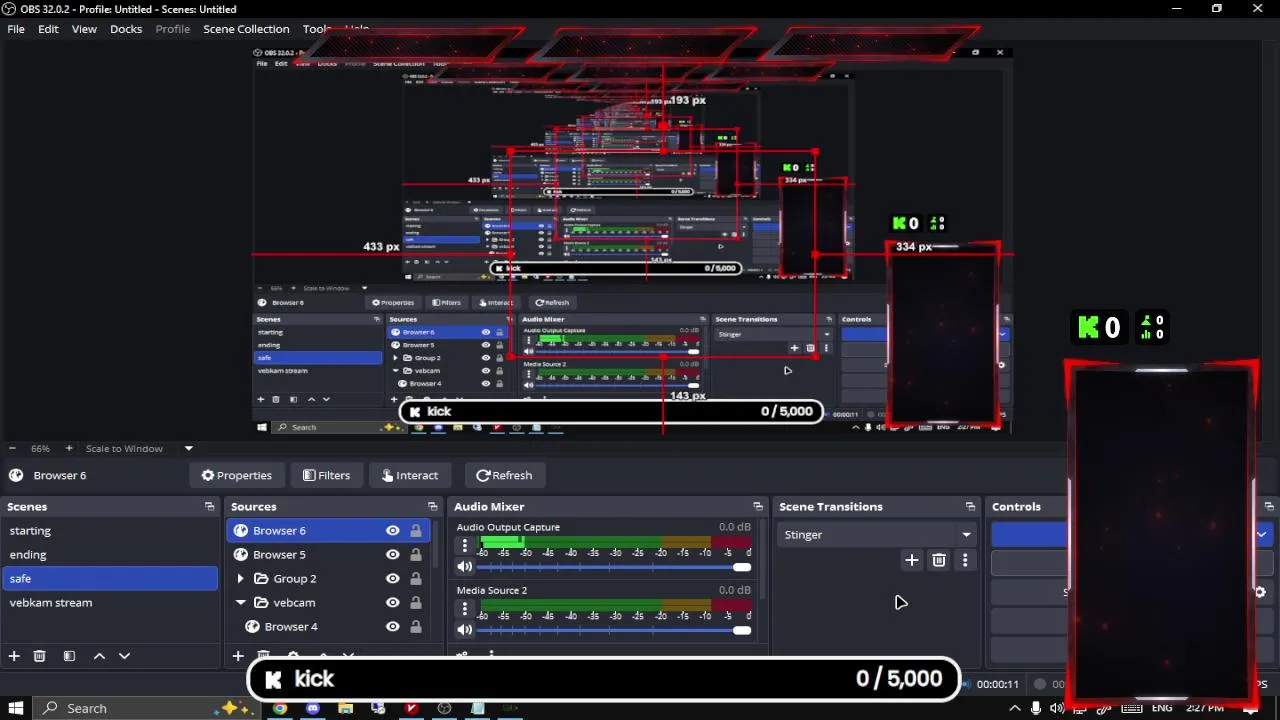Open Audio Output Capture options menu dots
The width and height of the screenshot is (1280, 720).
coord(464,545)
